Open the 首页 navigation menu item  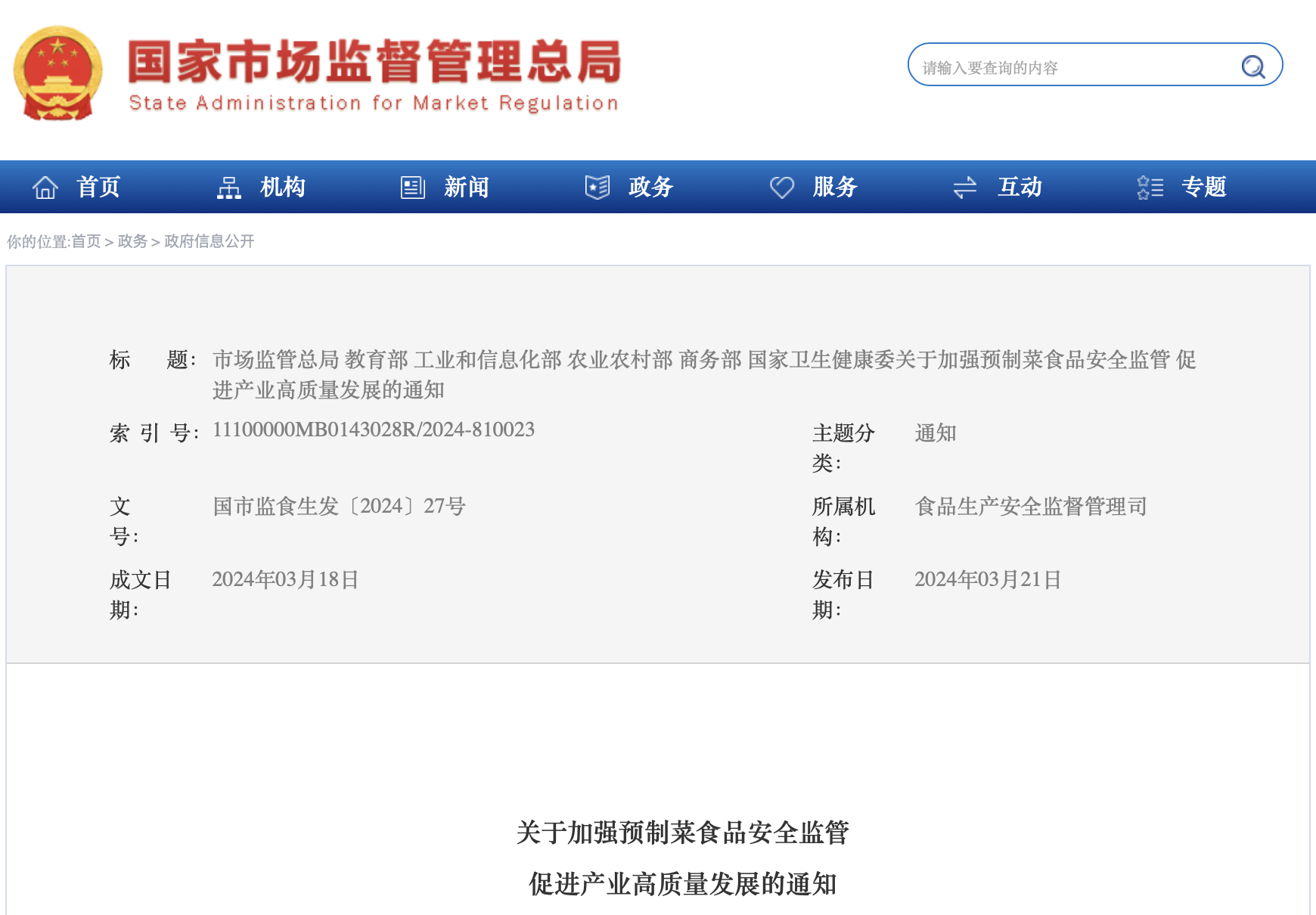pyautogui.click(x=98, y=187)
